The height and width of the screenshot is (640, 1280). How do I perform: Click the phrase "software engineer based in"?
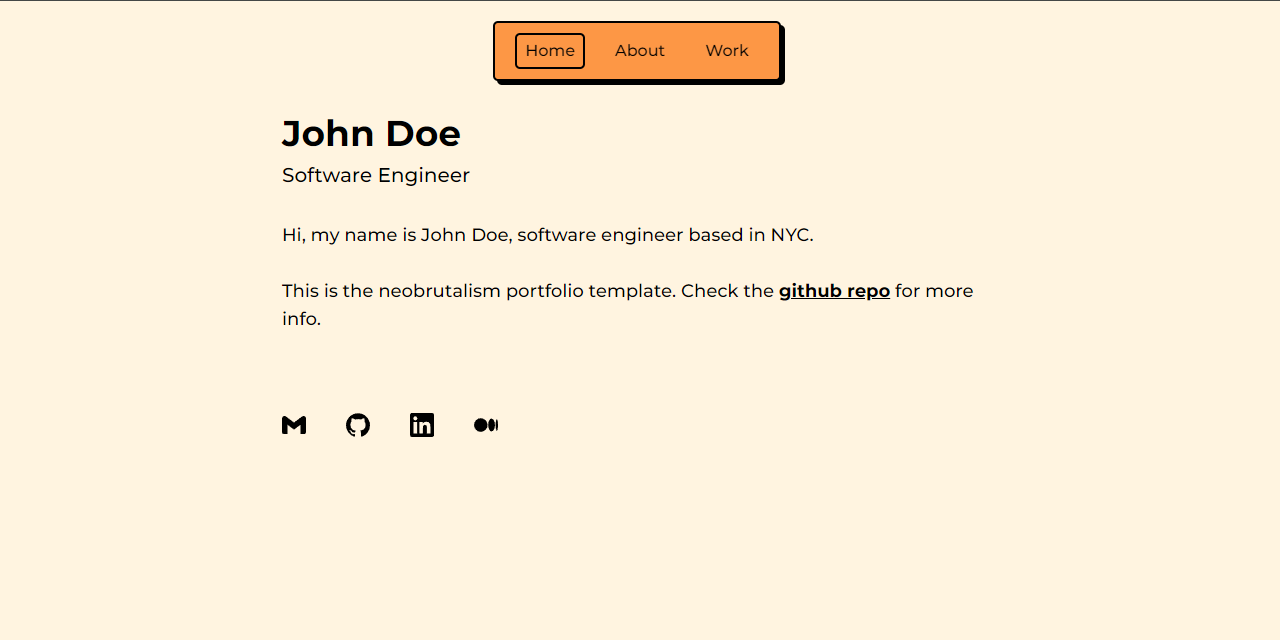click(x=641, y=235)
